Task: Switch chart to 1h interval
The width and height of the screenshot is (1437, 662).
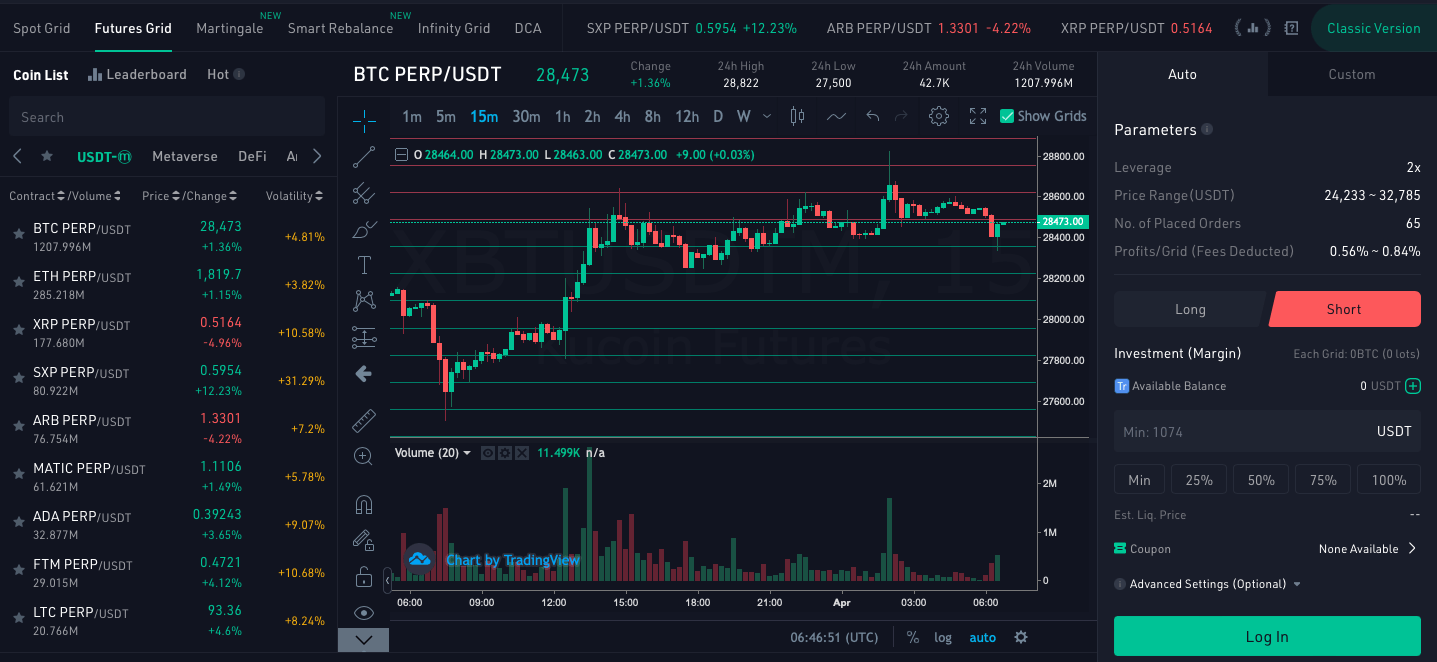Action: point(563,116)
